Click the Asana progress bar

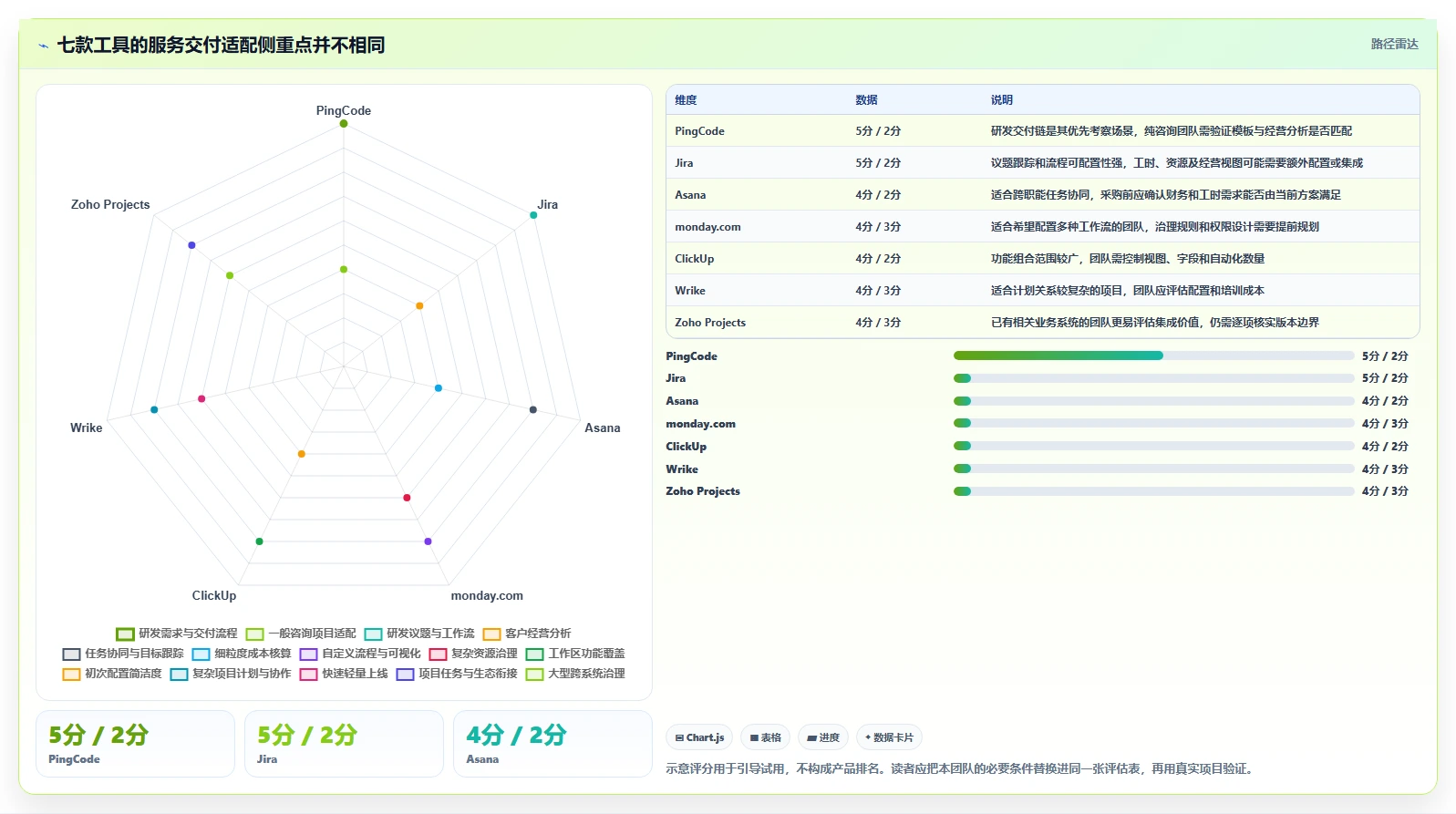pos(1153,401)
